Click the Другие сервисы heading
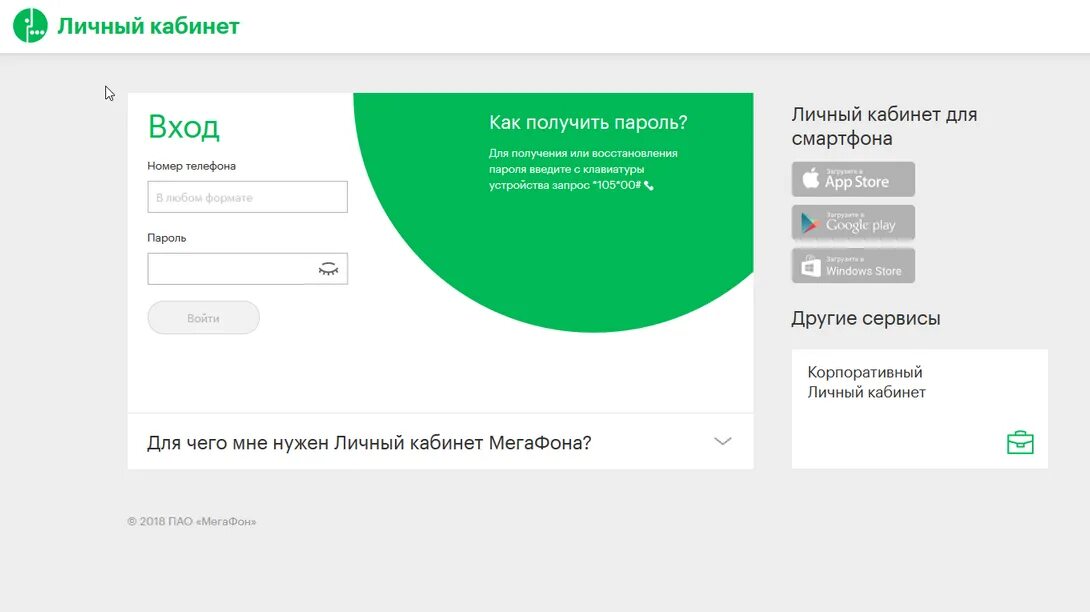The image size is (1090, 612). click(865, 319)
